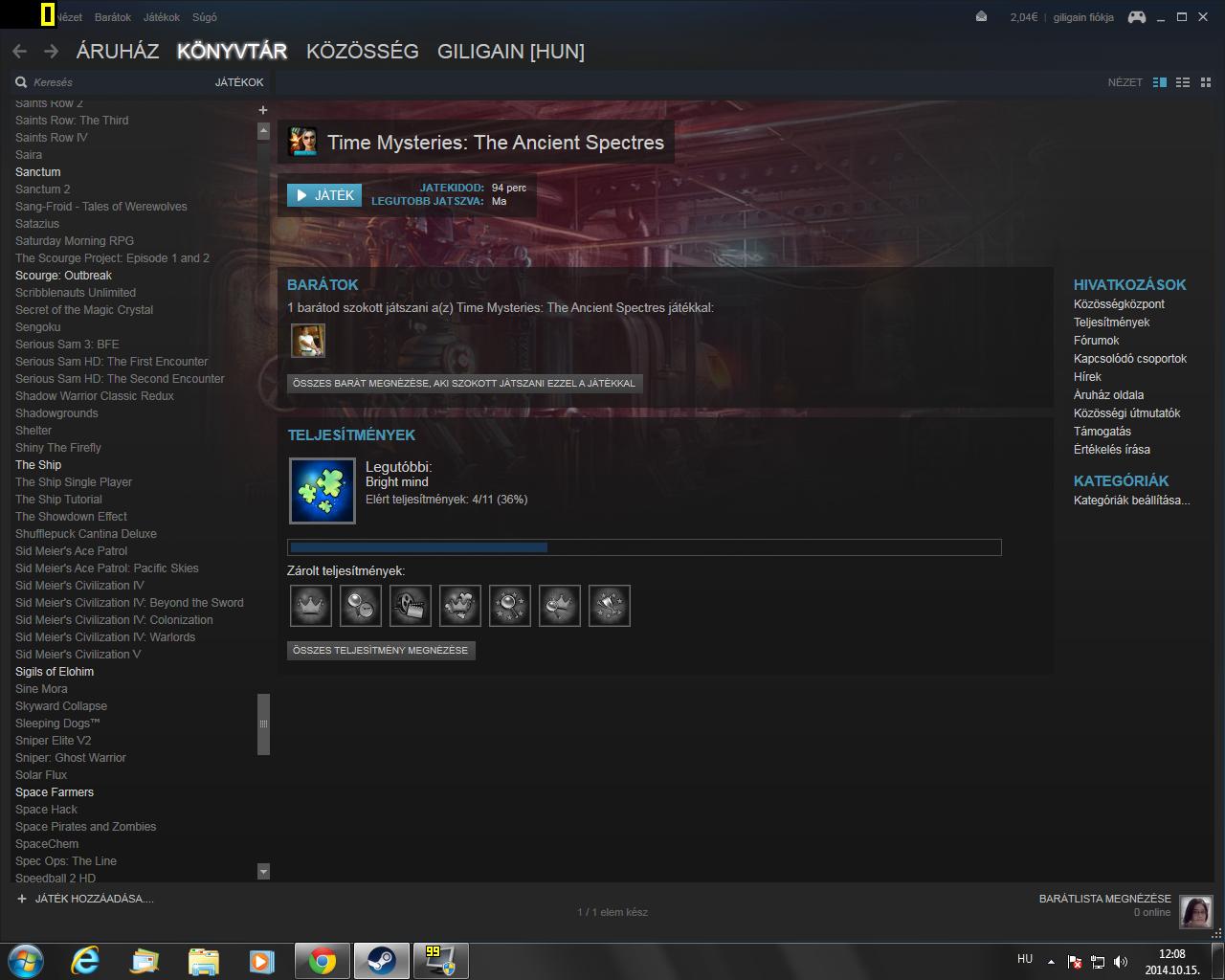Switch to detail view mode icon
Screen dimensions: 1225x980
click(1160, 82)
